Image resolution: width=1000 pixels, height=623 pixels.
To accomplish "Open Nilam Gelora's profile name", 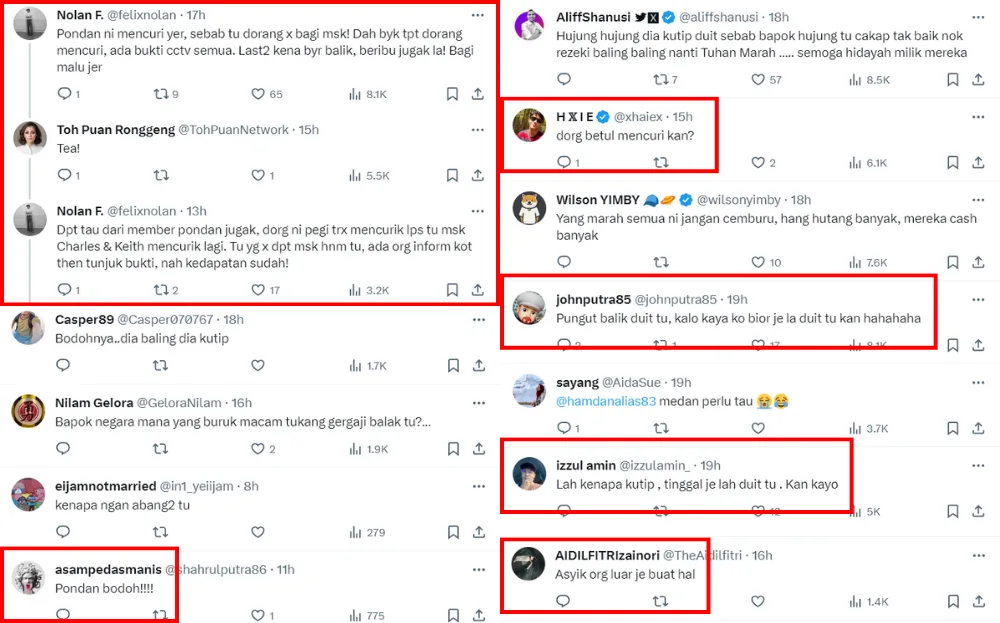I will point(94,402).
